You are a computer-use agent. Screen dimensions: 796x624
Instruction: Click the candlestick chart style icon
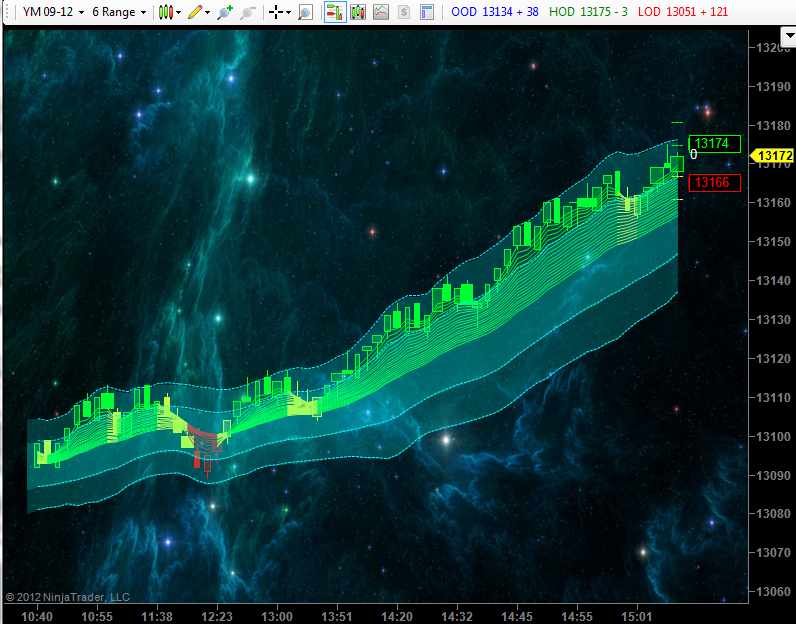165,12
